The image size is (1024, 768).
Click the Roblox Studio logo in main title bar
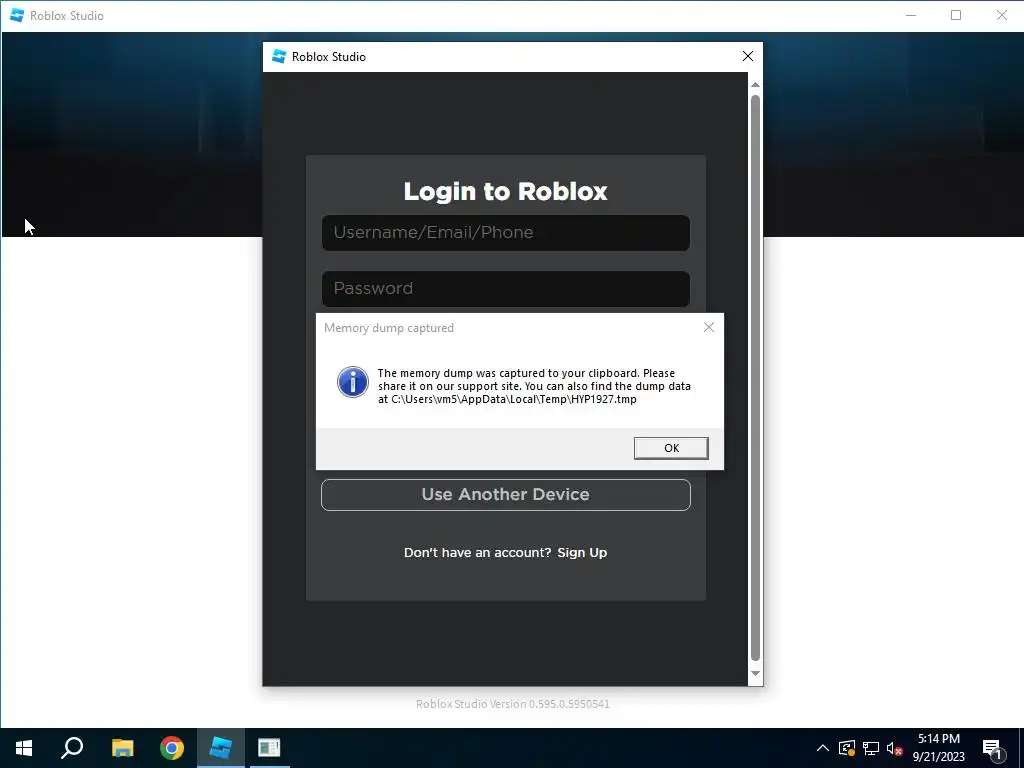click(x=17, y=15)
